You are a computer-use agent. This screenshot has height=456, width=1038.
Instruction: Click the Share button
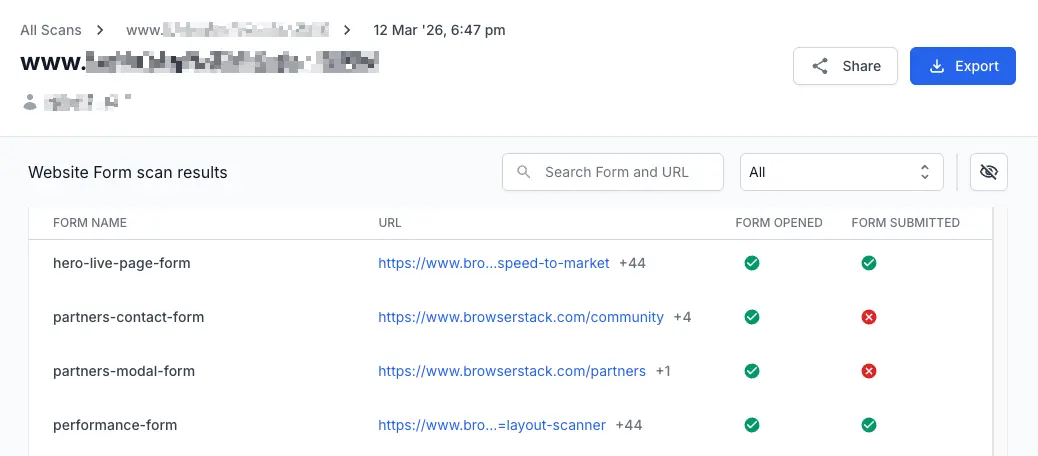pos(845,66)
